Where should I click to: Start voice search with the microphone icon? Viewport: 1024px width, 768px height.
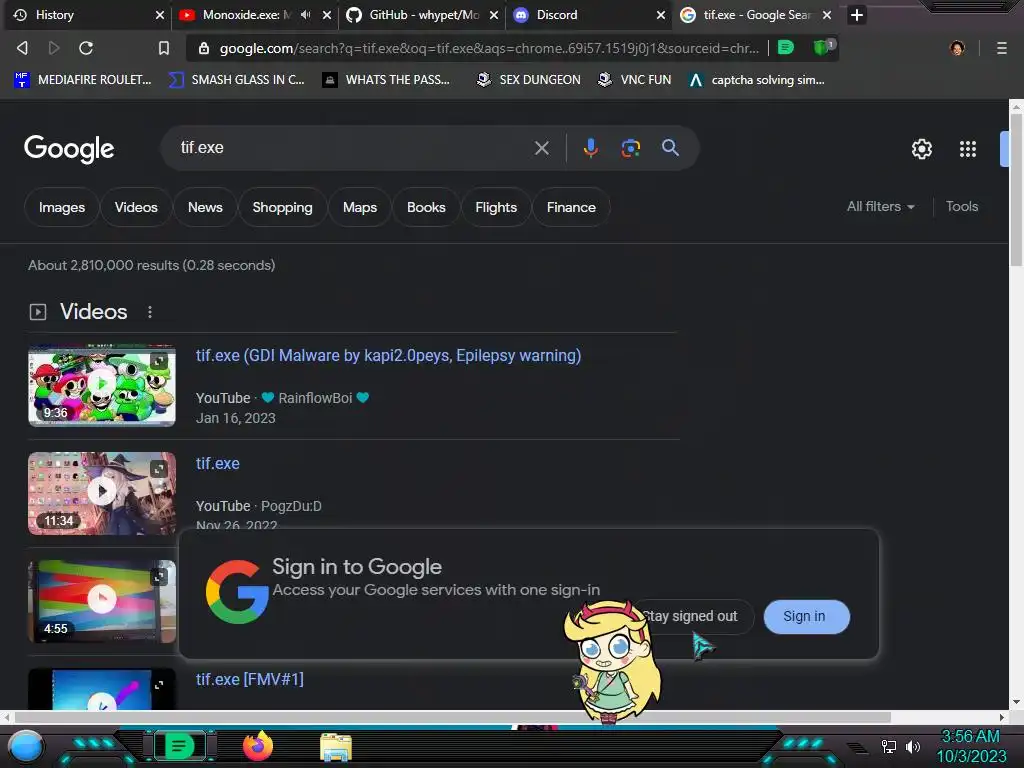point(590,148)
